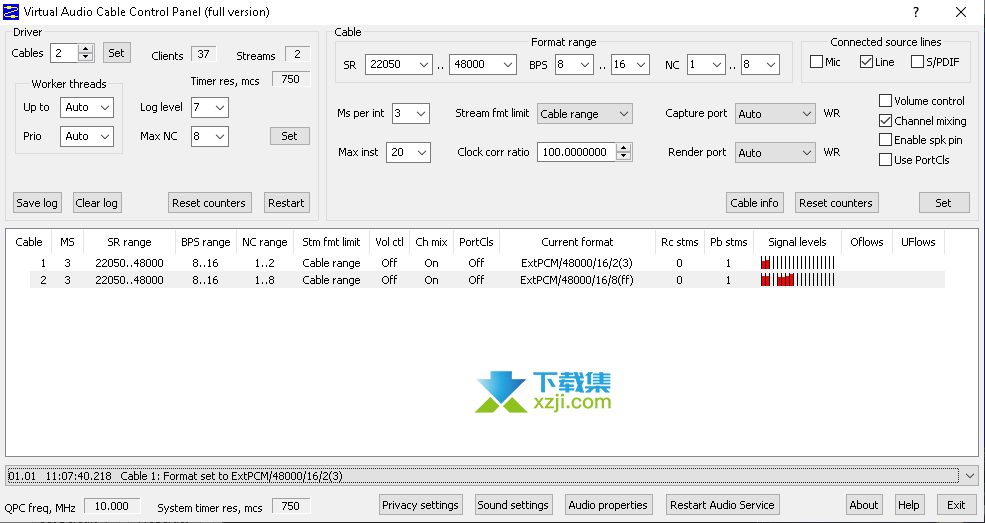
Task: Enable the Mic source line checkbox
Action: tap(816, 62)
